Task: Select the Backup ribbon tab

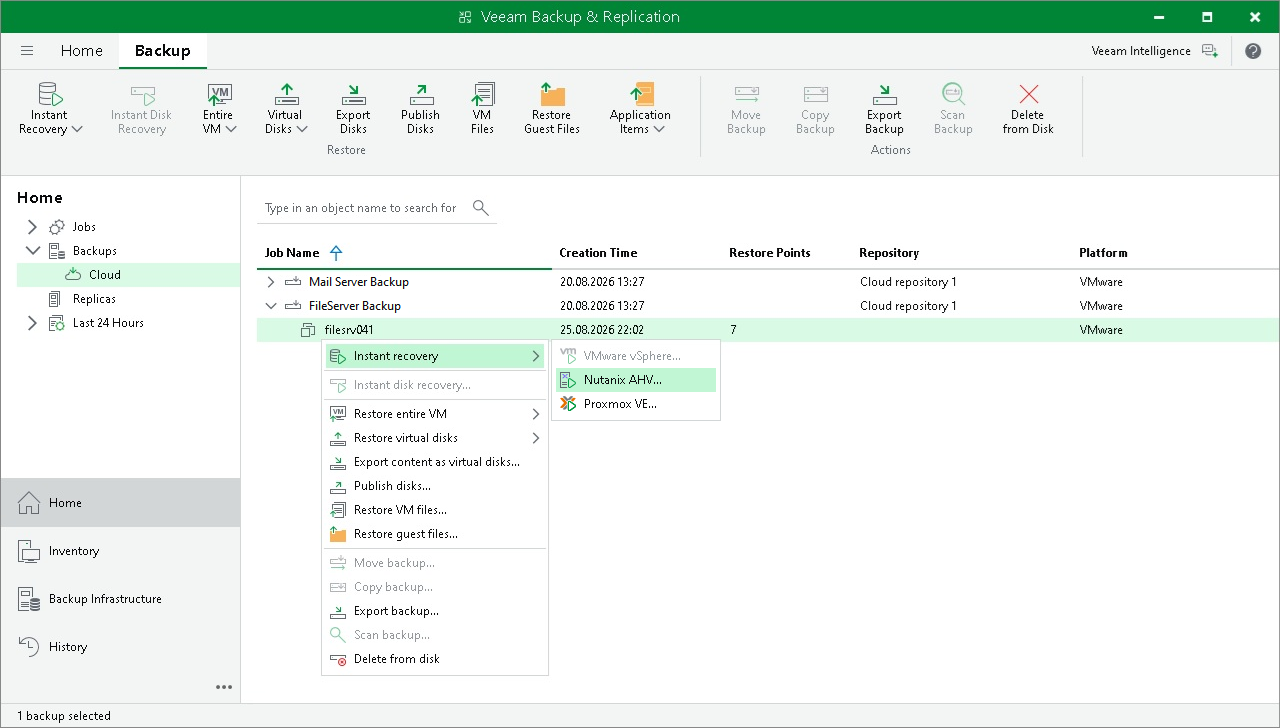Action: [163, 51]
